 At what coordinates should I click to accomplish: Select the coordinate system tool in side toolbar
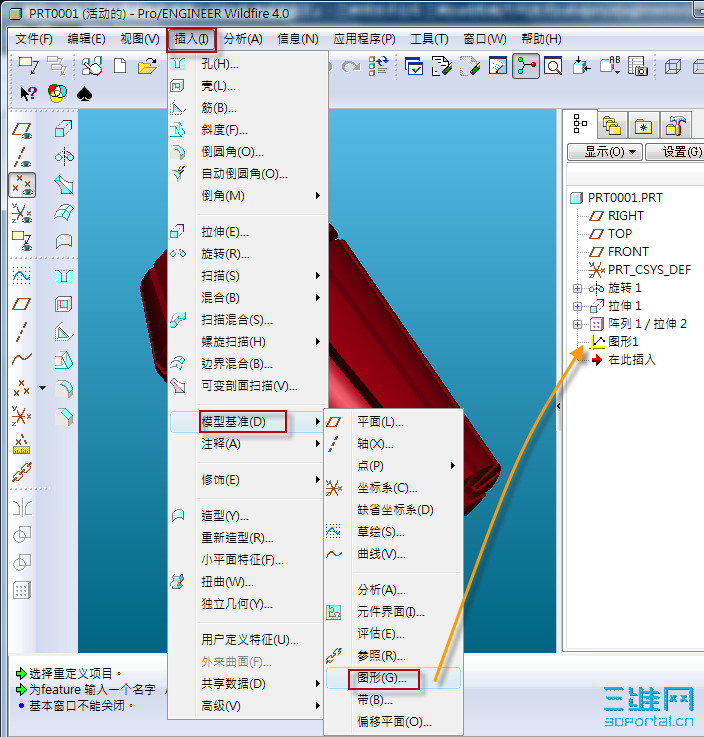[21, 416]
